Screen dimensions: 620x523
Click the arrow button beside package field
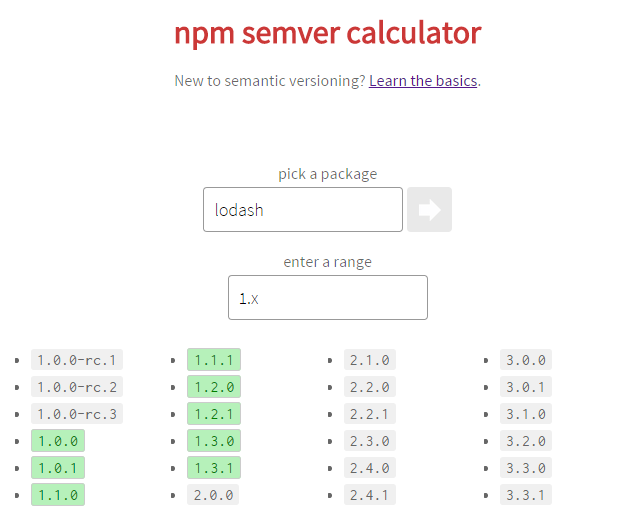click(429, 210)
